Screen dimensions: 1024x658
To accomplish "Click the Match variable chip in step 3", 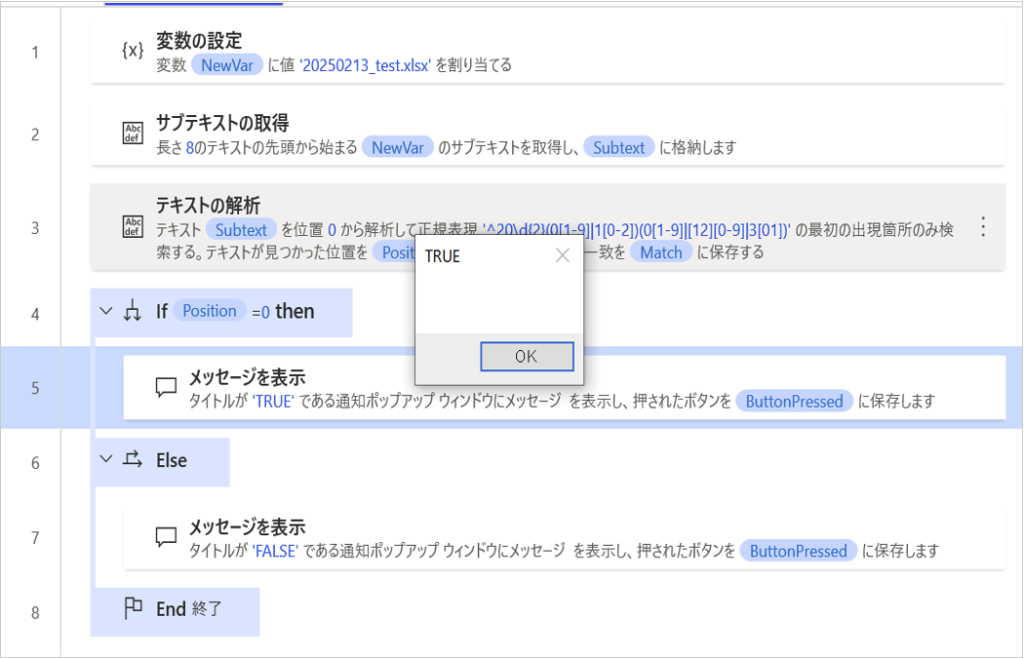I will point(661,252).
